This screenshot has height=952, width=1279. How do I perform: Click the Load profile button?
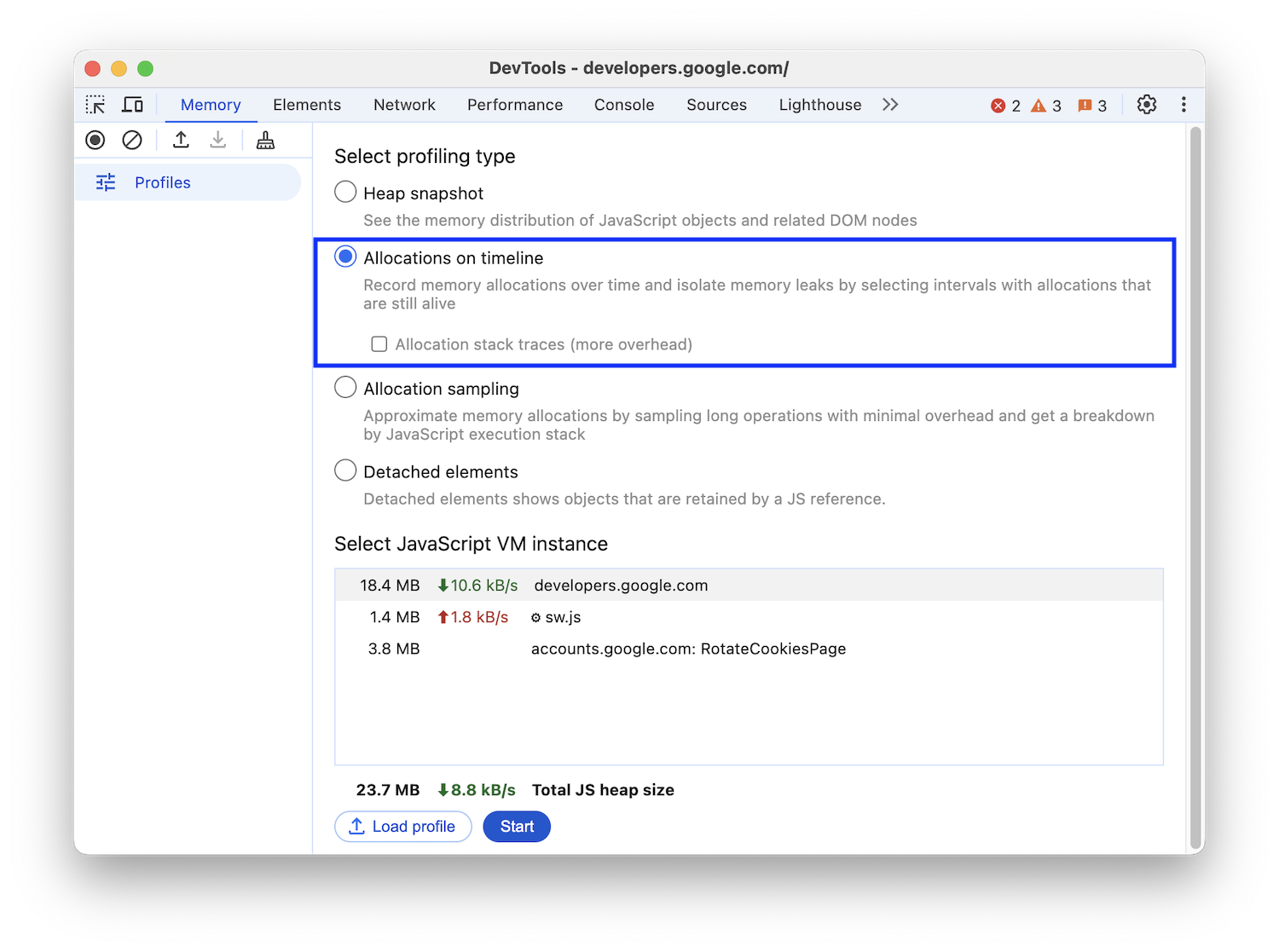(402, 826)
